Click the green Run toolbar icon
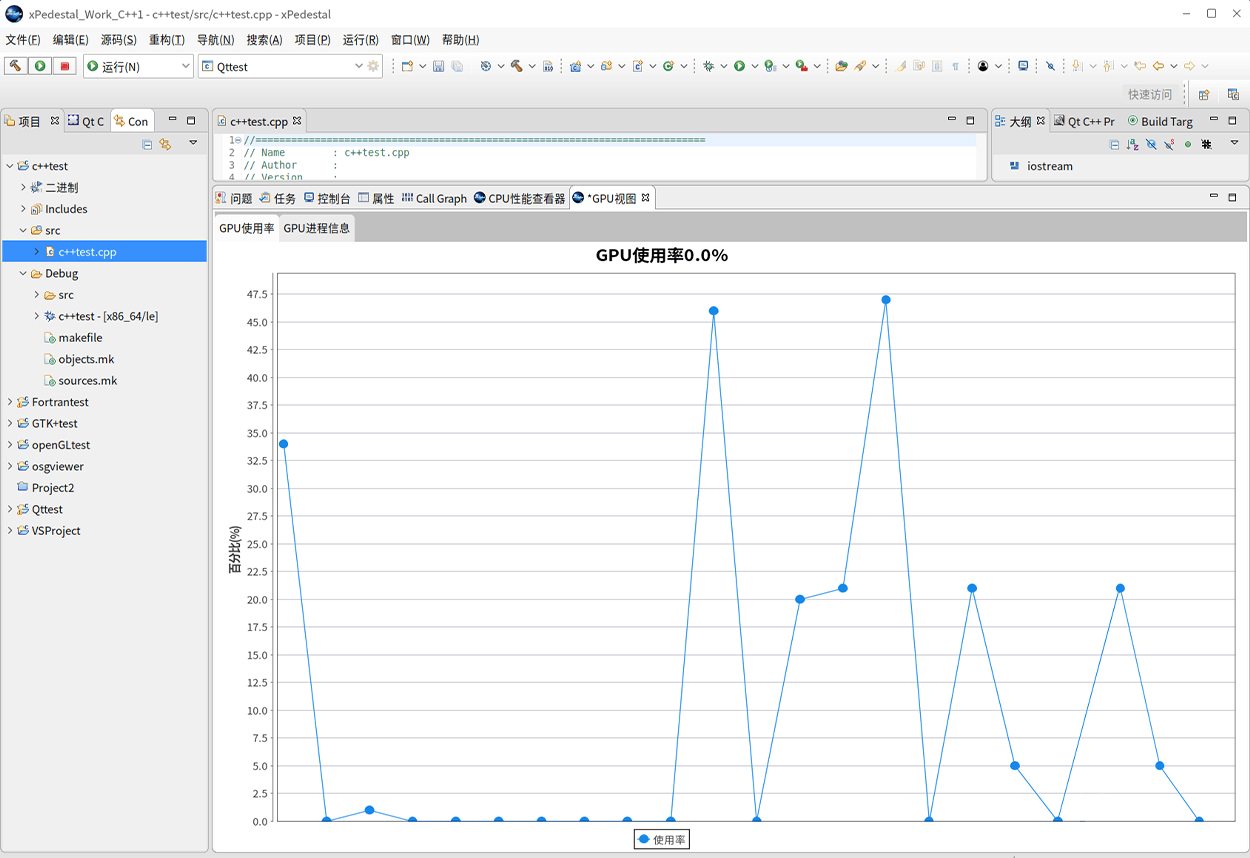This screenshot has height=858, width=1250. (x=739, y=66)
